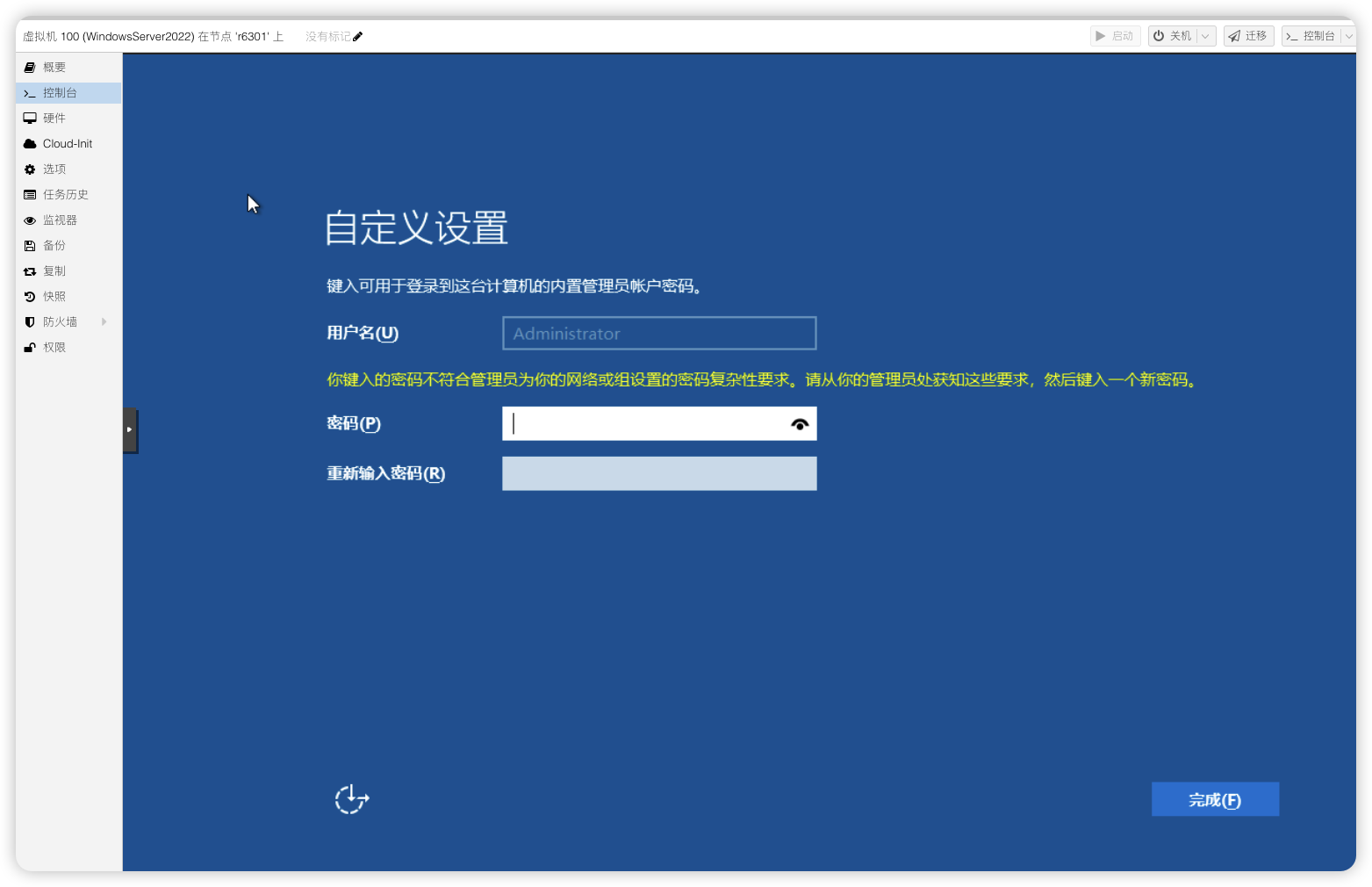Click inside the 重新输入密码 confirm field
1372x887 pixels.
pyautogui.click(x=658, y=473)
